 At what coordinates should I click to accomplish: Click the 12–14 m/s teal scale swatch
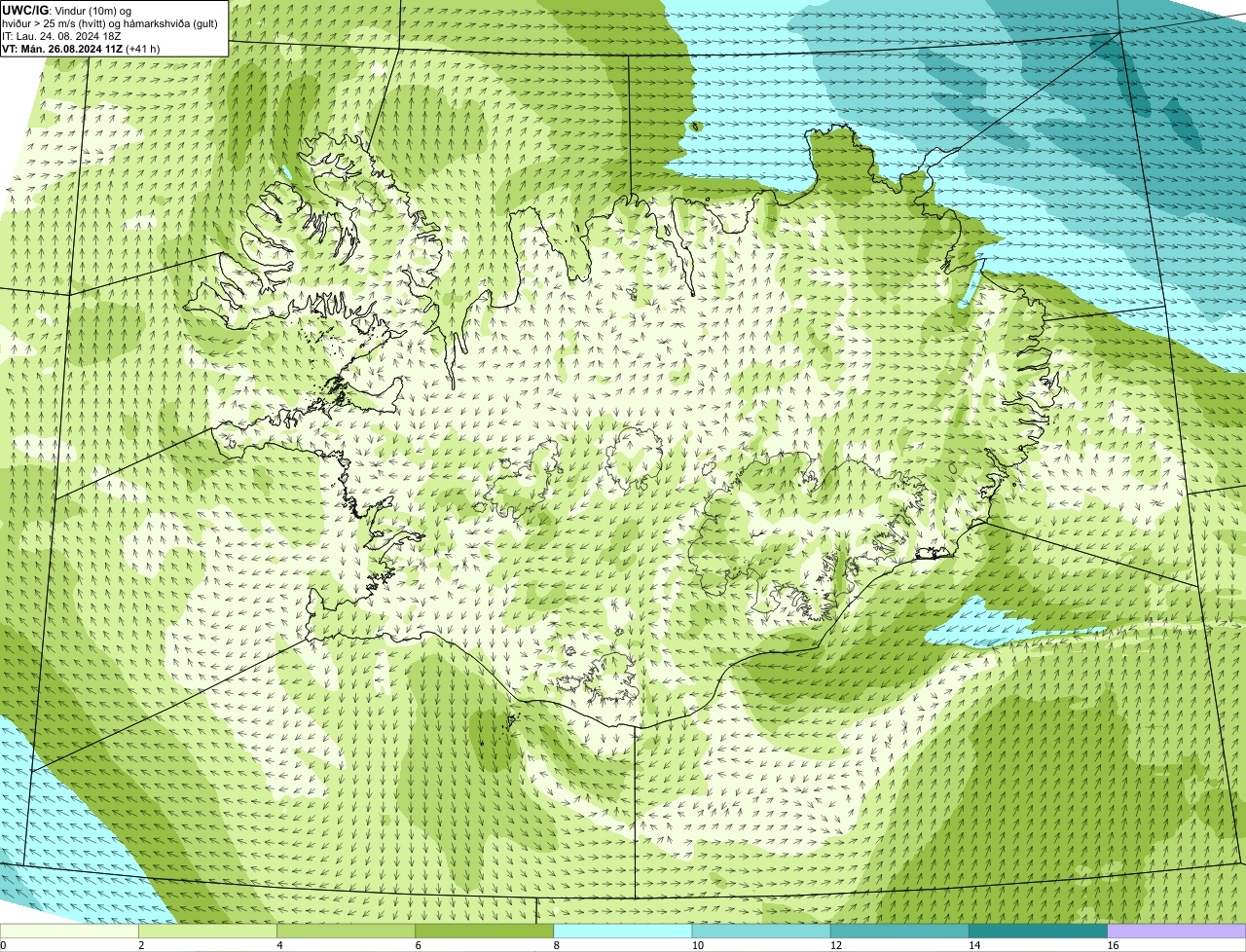[899, 931]
